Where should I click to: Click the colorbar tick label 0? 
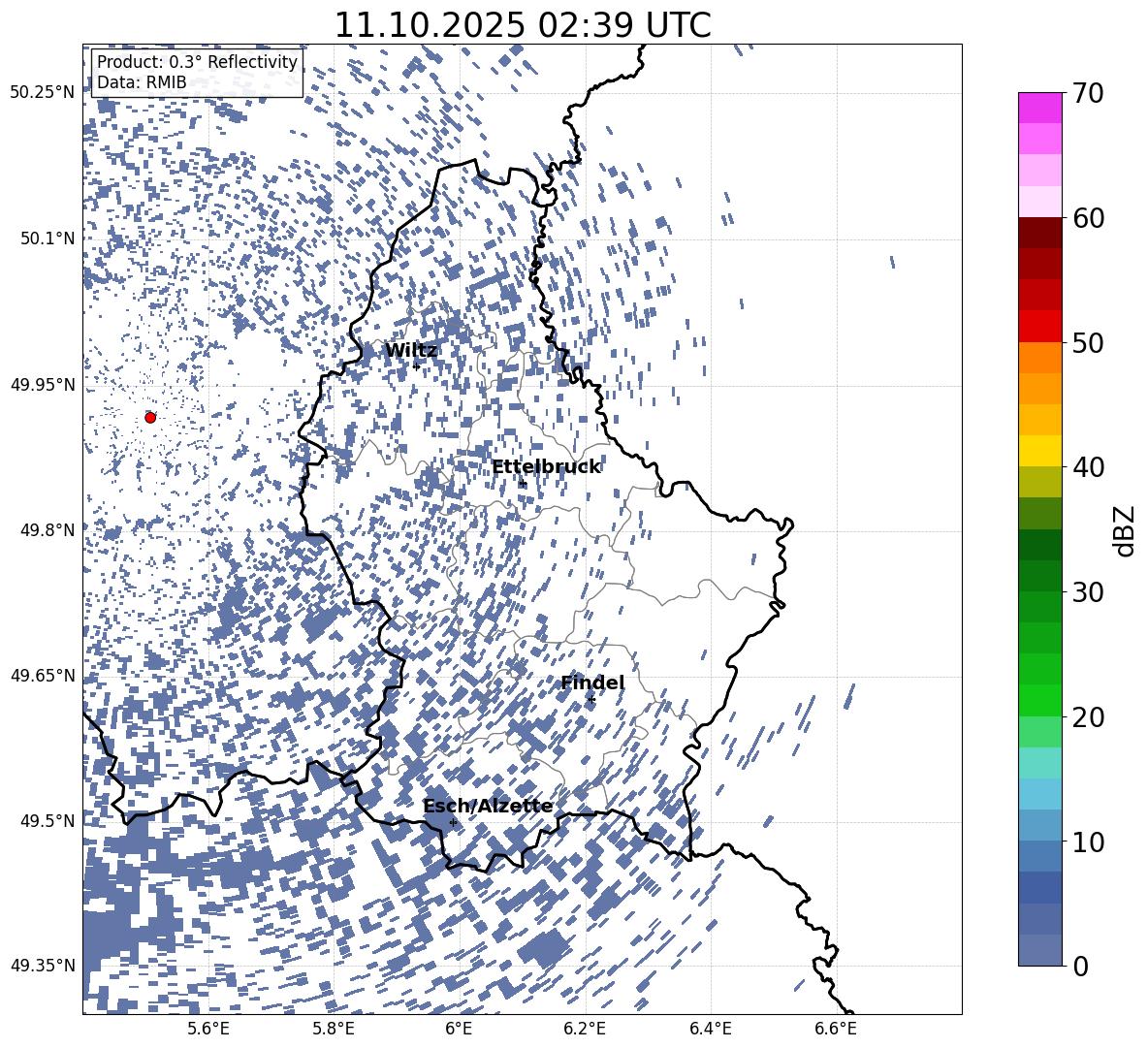point(1080,966)
